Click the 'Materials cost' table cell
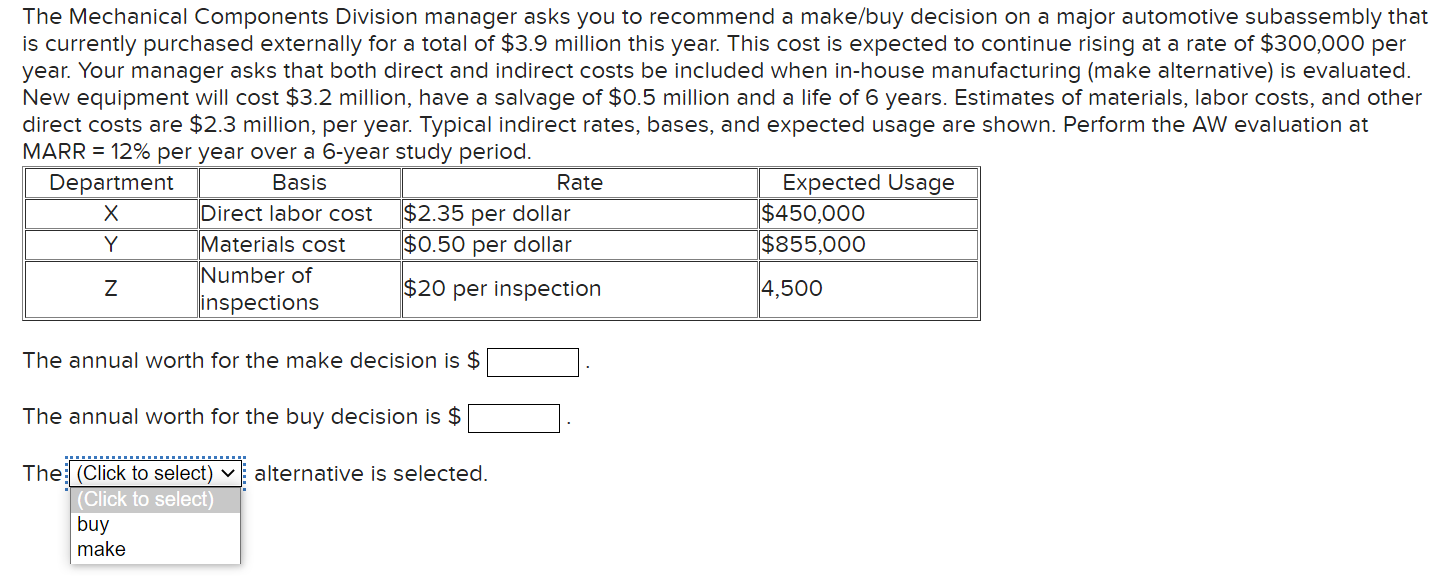The height and width of the screenshot is (577, 1441). point(272,244)
